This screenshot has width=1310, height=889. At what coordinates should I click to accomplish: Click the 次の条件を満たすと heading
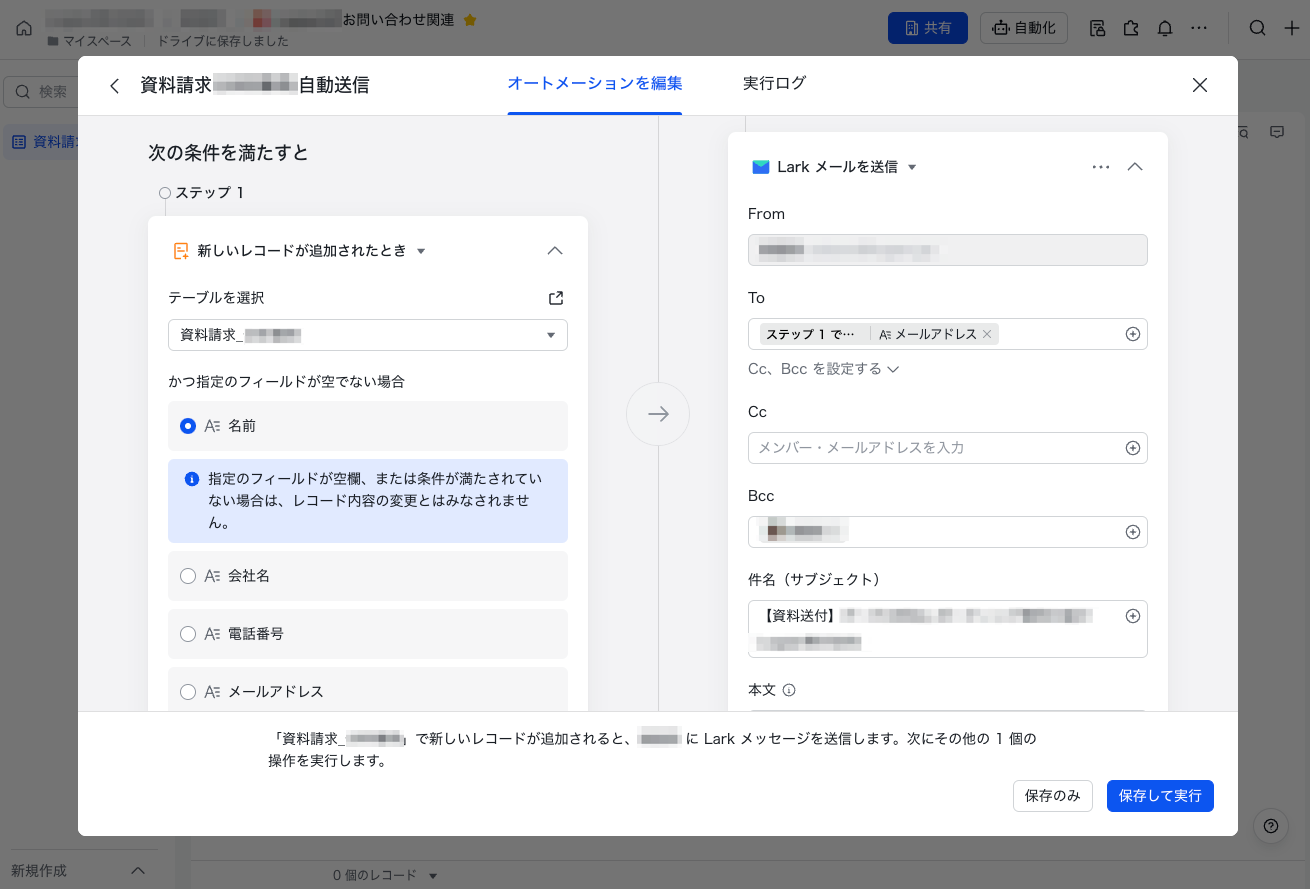click(228, 153)
